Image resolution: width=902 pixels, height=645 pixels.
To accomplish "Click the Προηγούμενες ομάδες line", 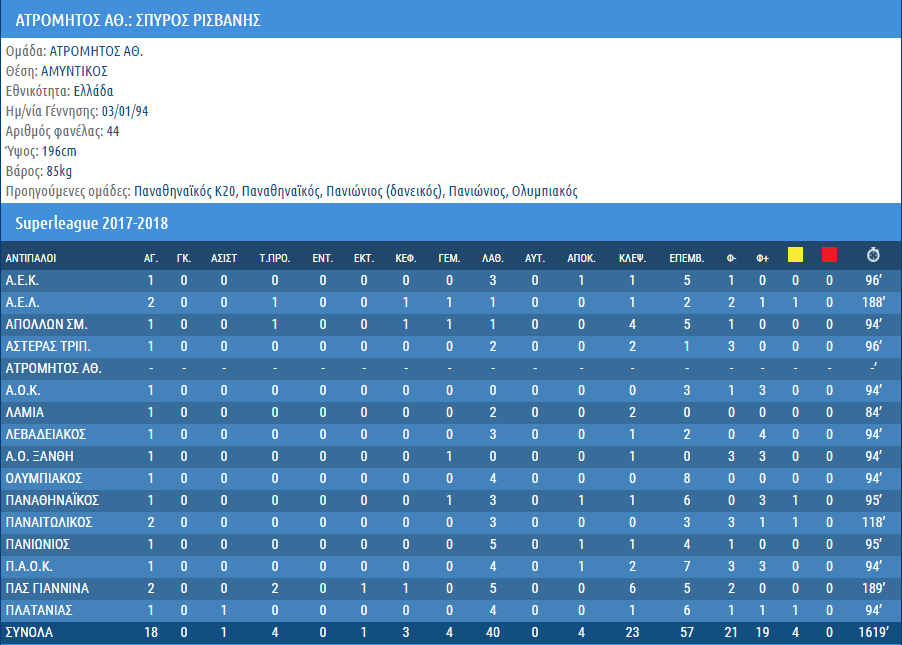I will tap(292, 191).
